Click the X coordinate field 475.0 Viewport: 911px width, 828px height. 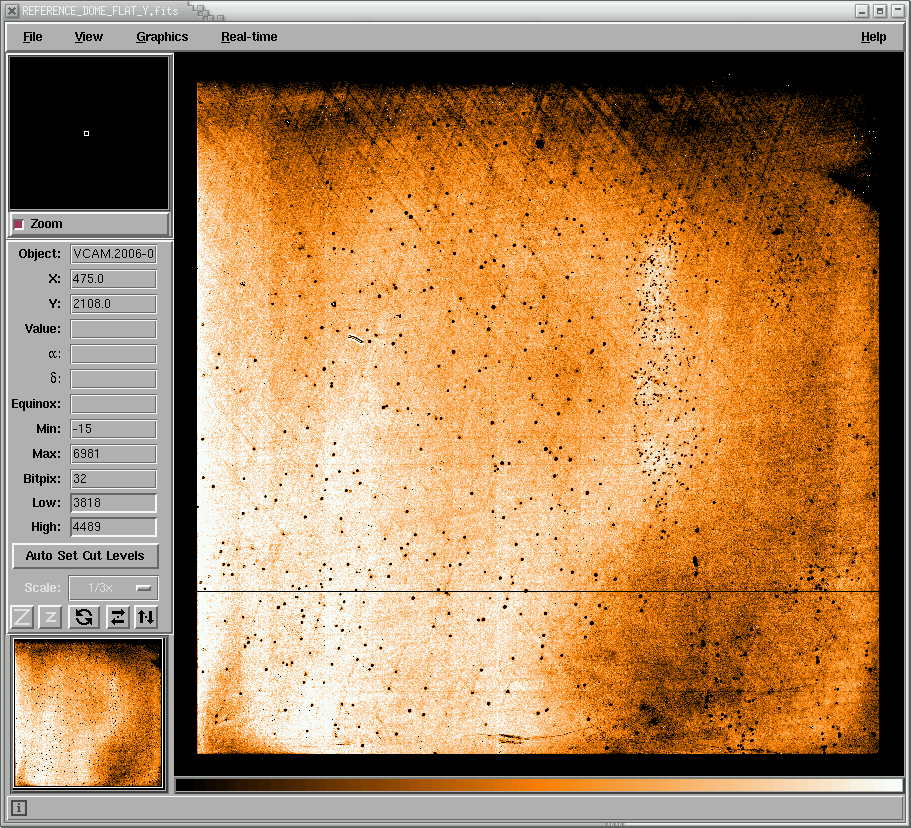(113, 279)
